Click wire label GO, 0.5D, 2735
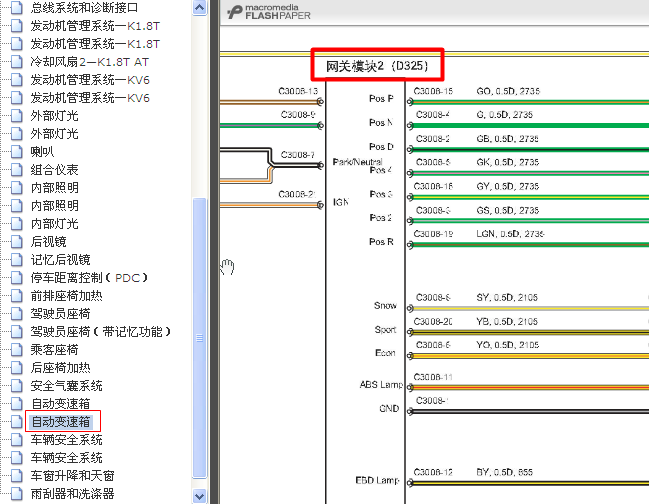Image resolution: width=649 pixels, height=504 pixels. (x=508, y=91)
